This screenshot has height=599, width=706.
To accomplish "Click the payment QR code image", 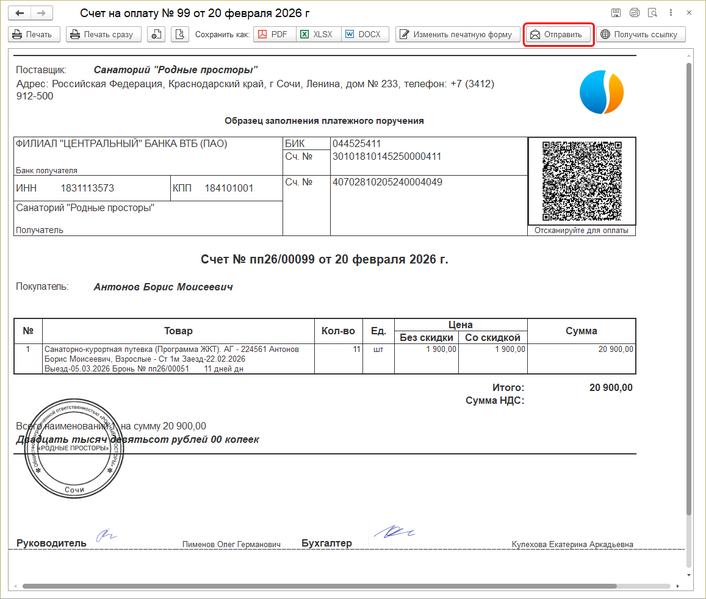I will (x=581, y=181).
